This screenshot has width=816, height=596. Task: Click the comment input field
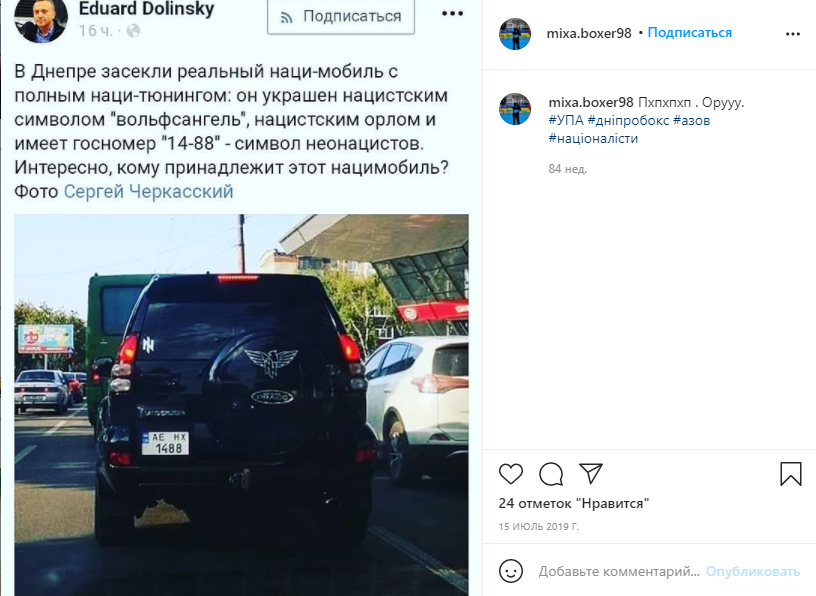click(x=619, y=572)
